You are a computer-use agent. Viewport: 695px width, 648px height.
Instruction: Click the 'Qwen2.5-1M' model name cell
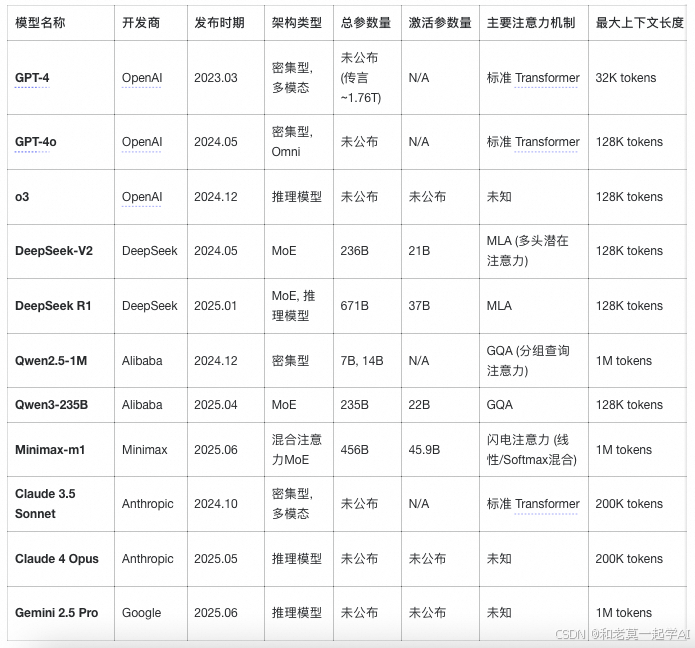click(61, 361)
